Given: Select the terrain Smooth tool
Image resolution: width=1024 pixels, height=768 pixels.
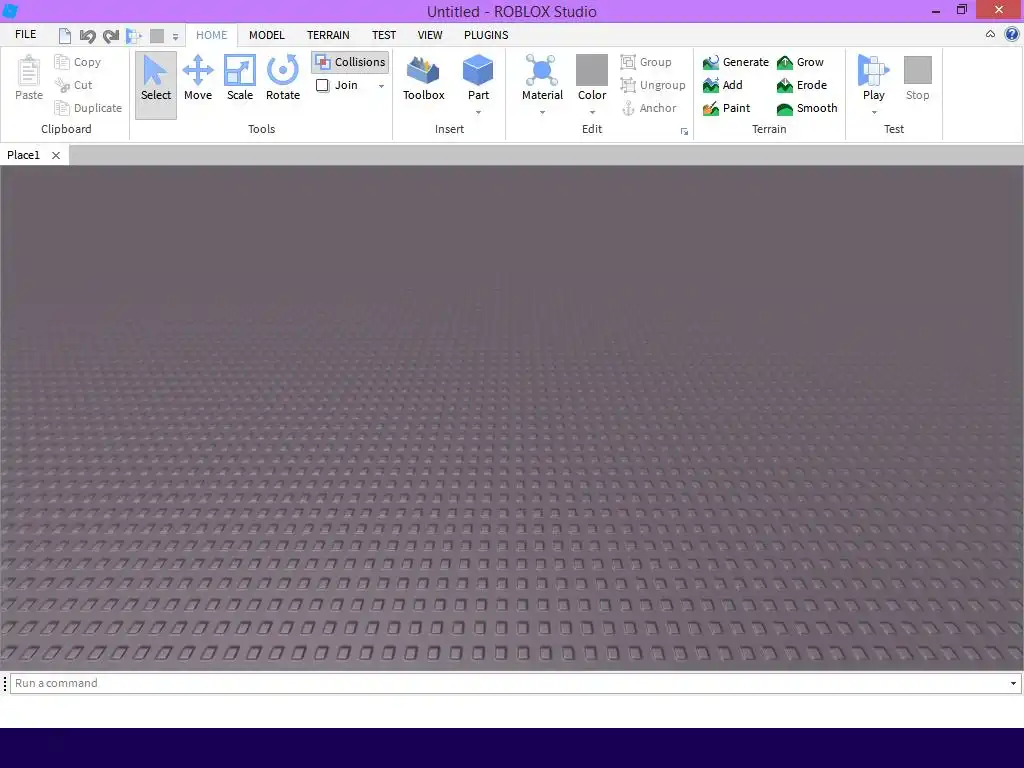Looking at the screenshot, I should point(807,108).
